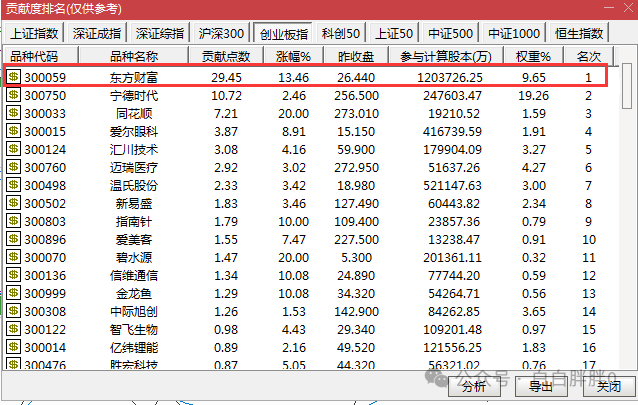Sort by 贡献点数 column header
This screenshot has width=638, height=405.
pyautogui.click(x=226, y=56)
